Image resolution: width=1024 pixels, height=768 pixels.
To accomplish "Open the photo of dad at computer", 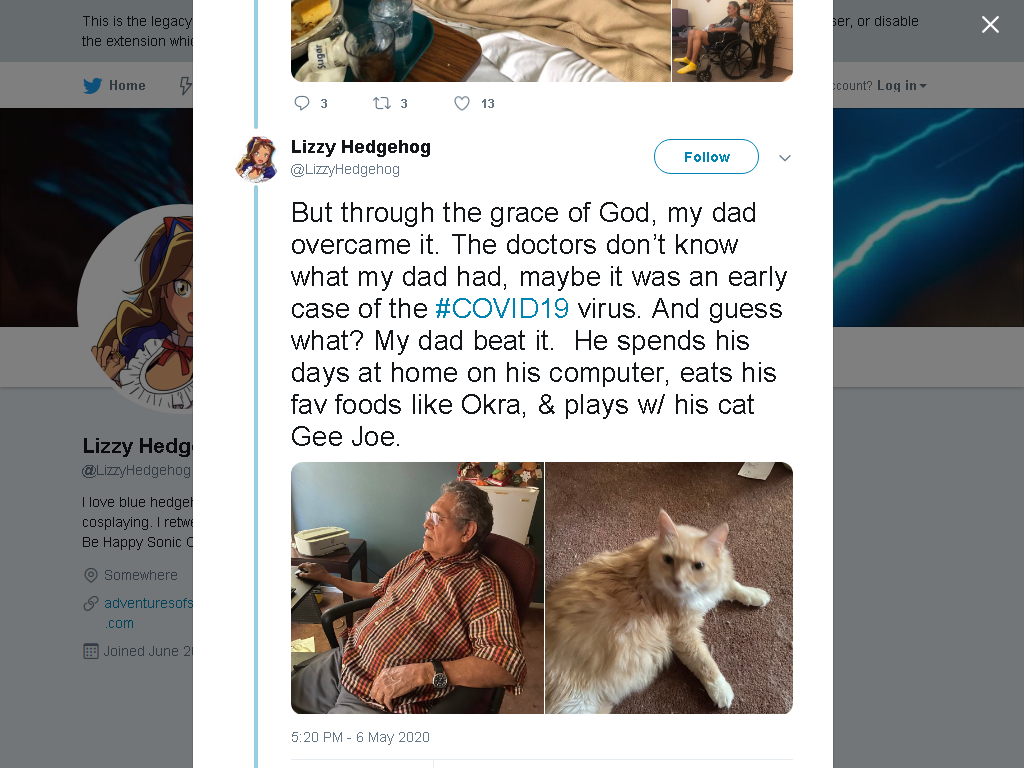I will (x=417, y=588).
